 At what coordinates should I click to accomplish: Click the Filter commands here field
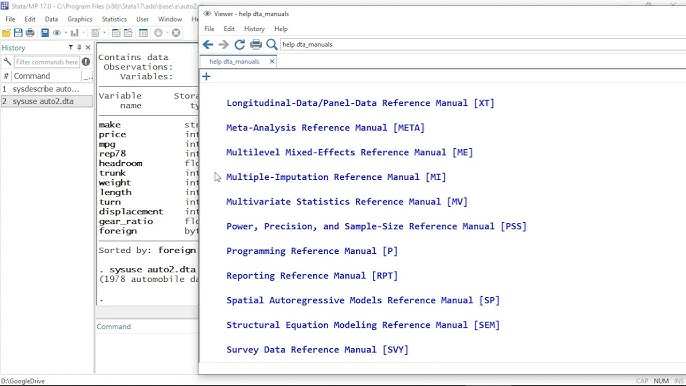pyautogui.click(x=47, y=62)
